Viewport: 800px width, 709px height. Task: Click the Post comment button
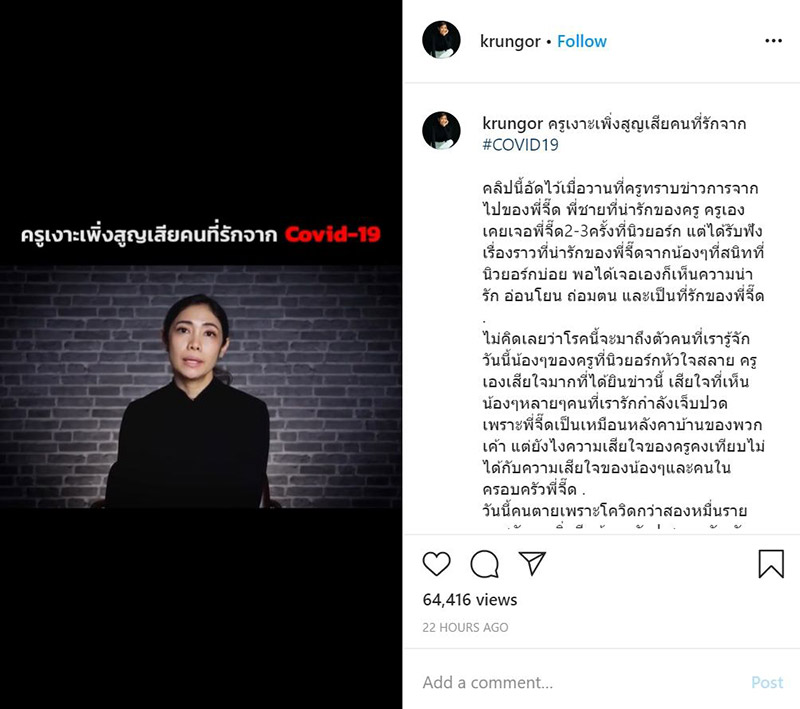(x=767, y=682)
